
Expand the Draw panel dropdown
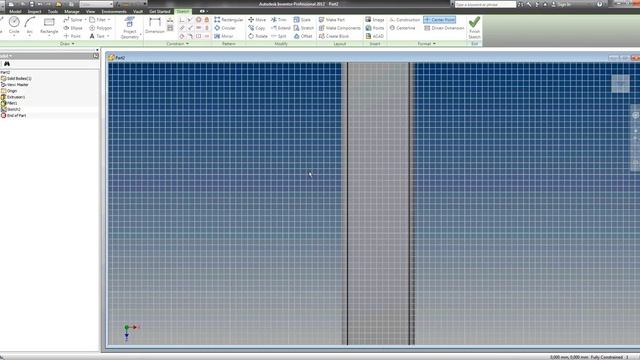tap(67, 44)
